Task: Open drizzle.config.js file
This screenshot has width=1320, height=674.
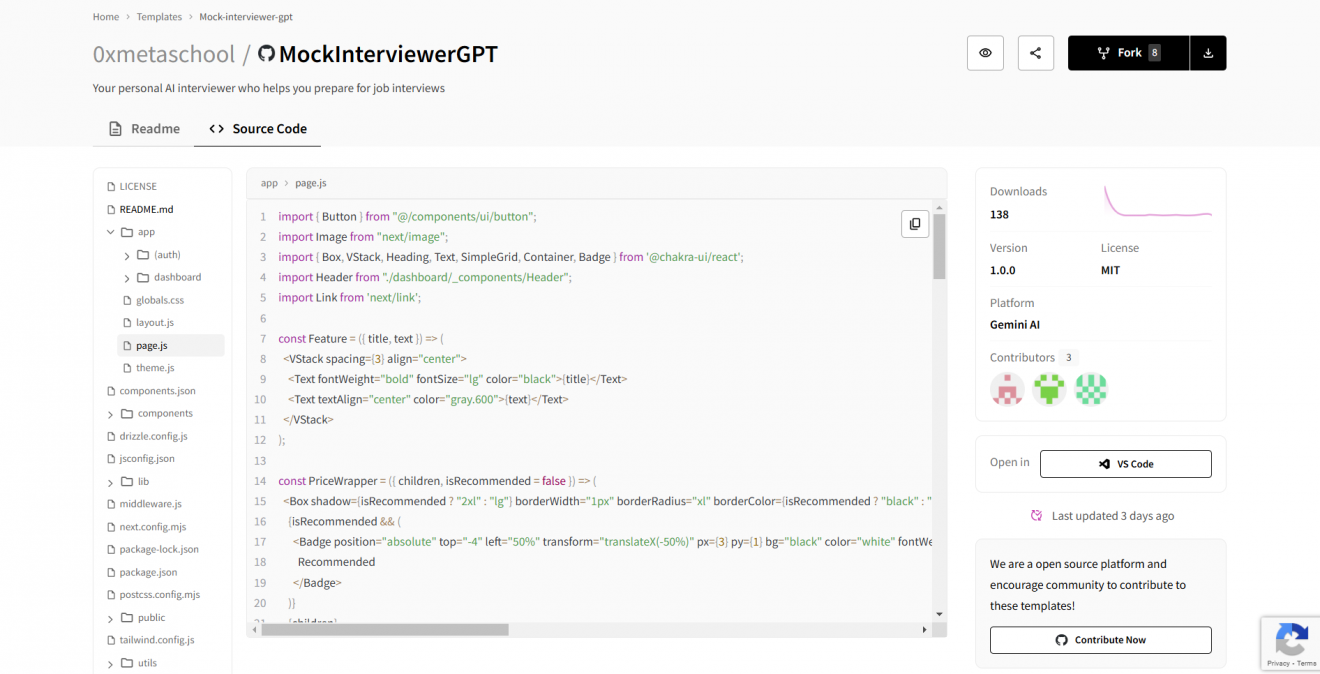Action: point(153,436)
